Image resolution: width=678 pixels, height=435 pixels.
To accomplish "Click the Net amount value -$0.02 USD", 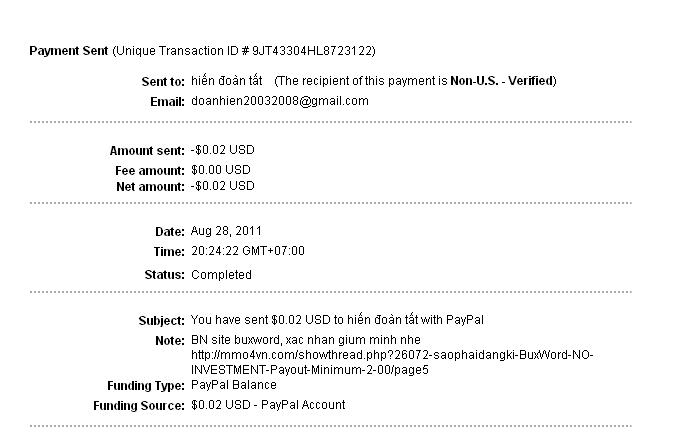I will click(x=222, y=186).
